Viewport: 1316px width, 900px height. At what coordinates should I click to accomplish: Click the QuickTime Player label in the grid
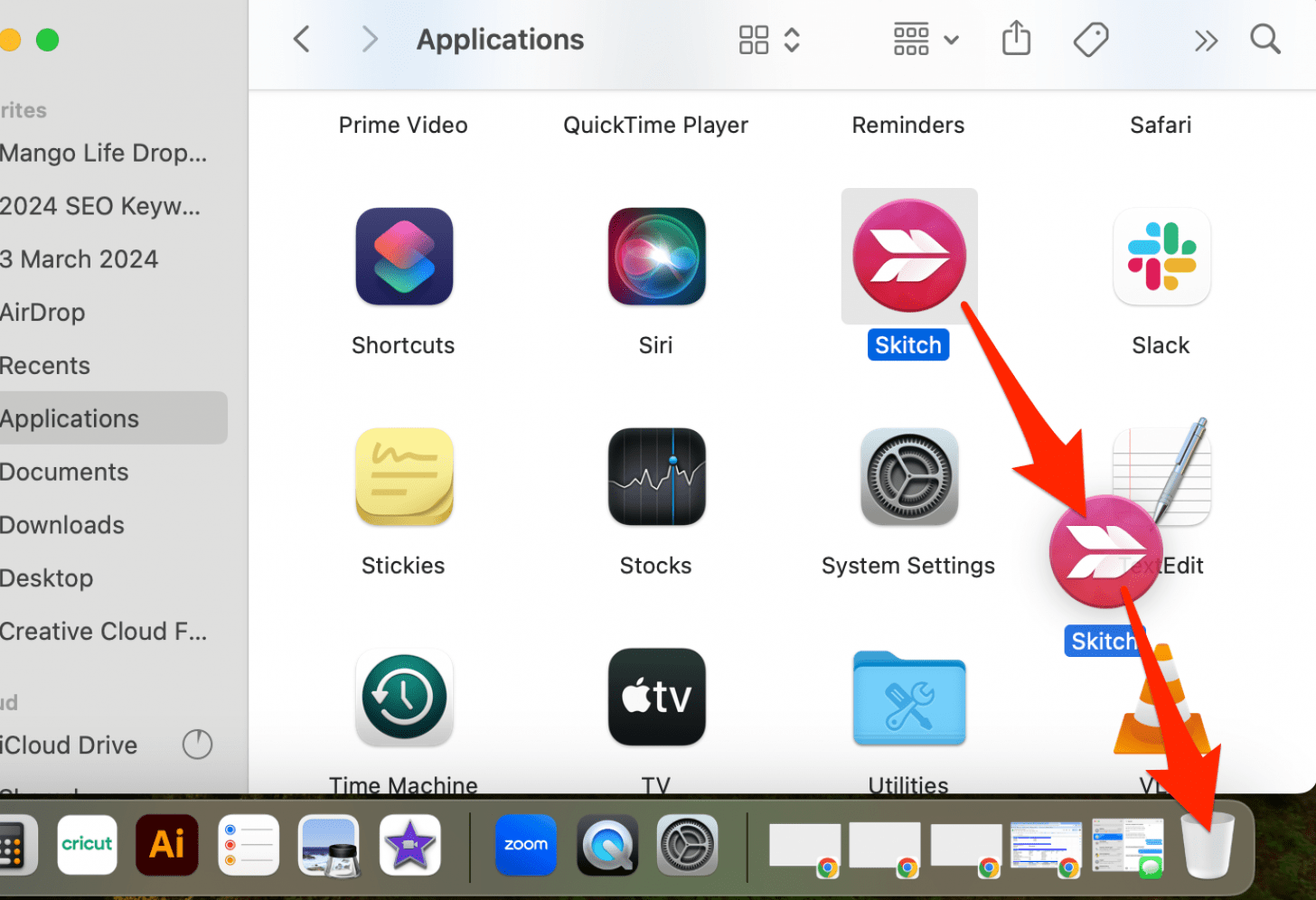coord(656,125)
